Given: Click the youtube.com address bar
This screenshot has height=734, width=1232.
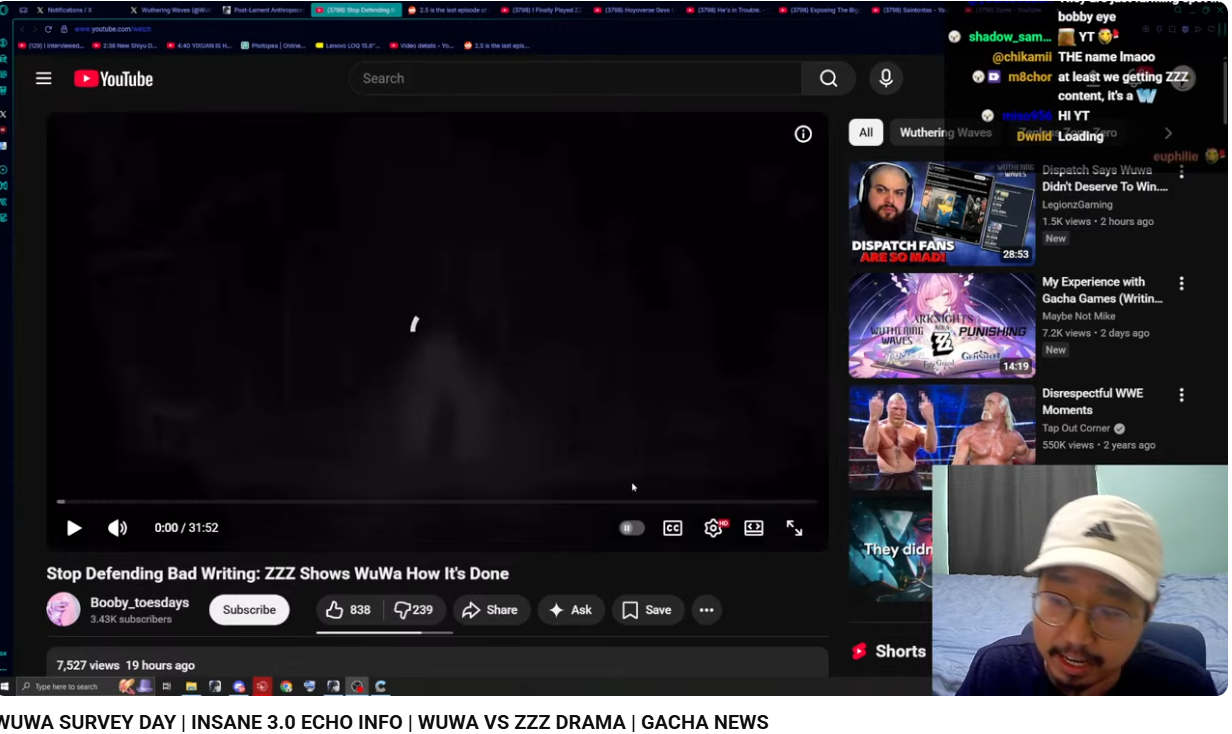Looking at the screenshot, I should (113, 29).
